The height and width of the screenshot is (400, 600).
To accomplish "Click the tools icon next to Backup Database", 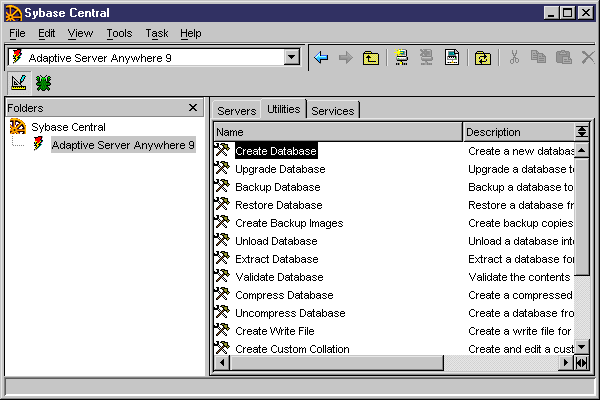I will [222, 186].
